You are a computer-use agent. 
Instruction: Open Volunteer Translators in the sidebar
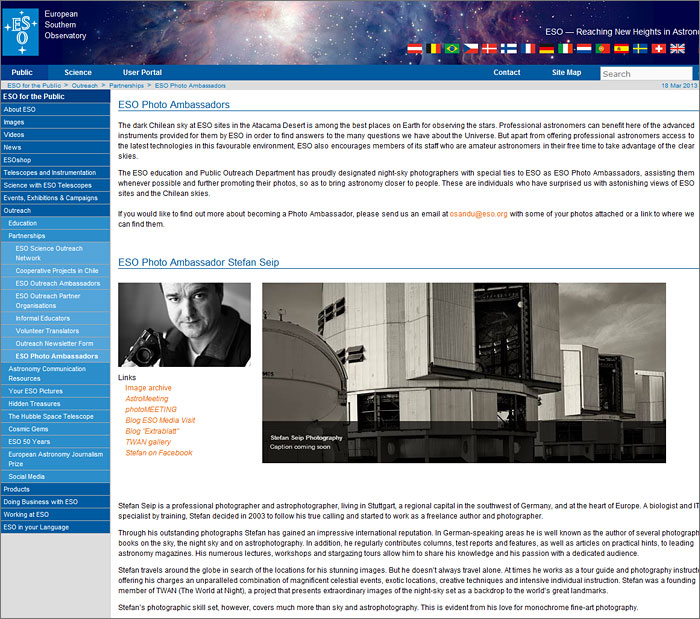point(55,331)
